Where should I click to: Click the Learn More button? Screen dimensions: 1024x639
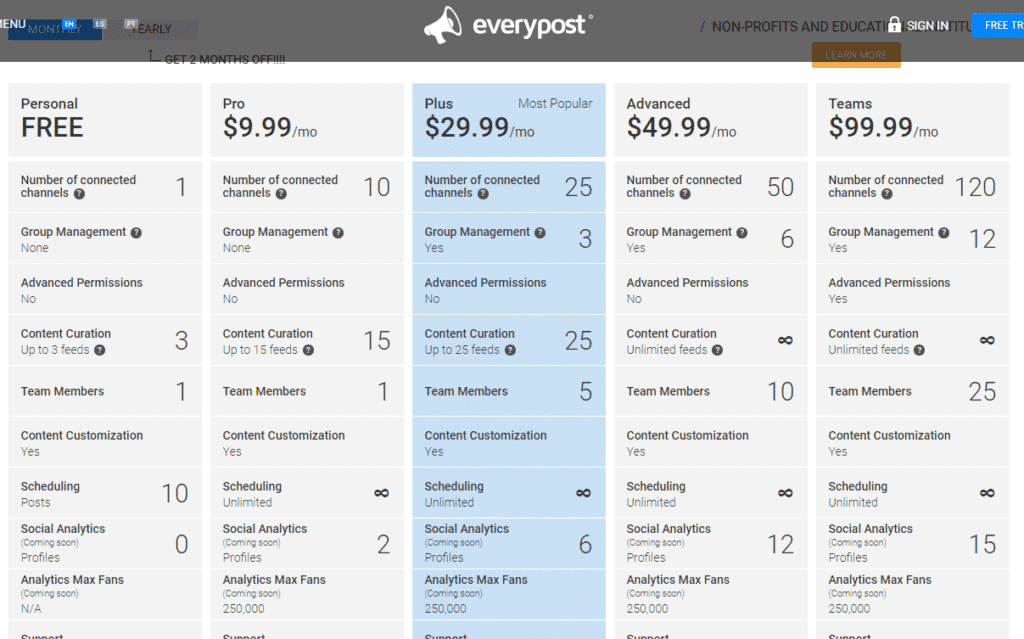tap(856, 55)
